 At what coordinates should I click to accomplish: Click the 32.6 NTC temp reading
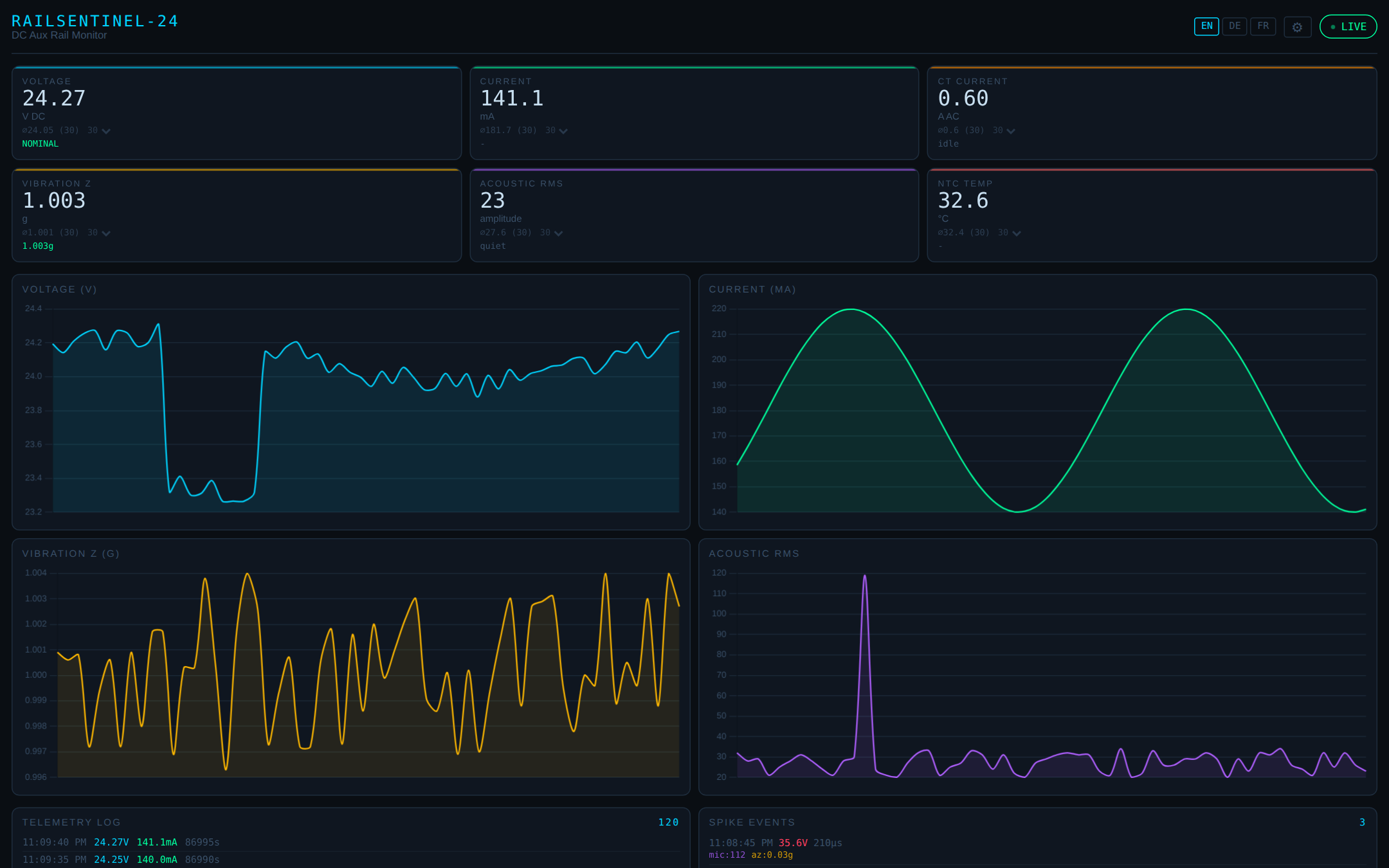(963, 201)
